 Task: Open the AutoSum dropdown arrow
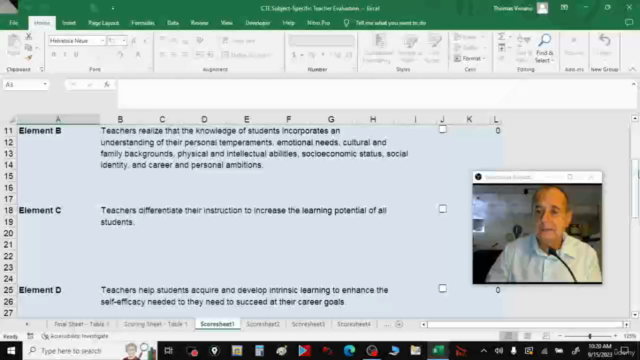[509, 37]
